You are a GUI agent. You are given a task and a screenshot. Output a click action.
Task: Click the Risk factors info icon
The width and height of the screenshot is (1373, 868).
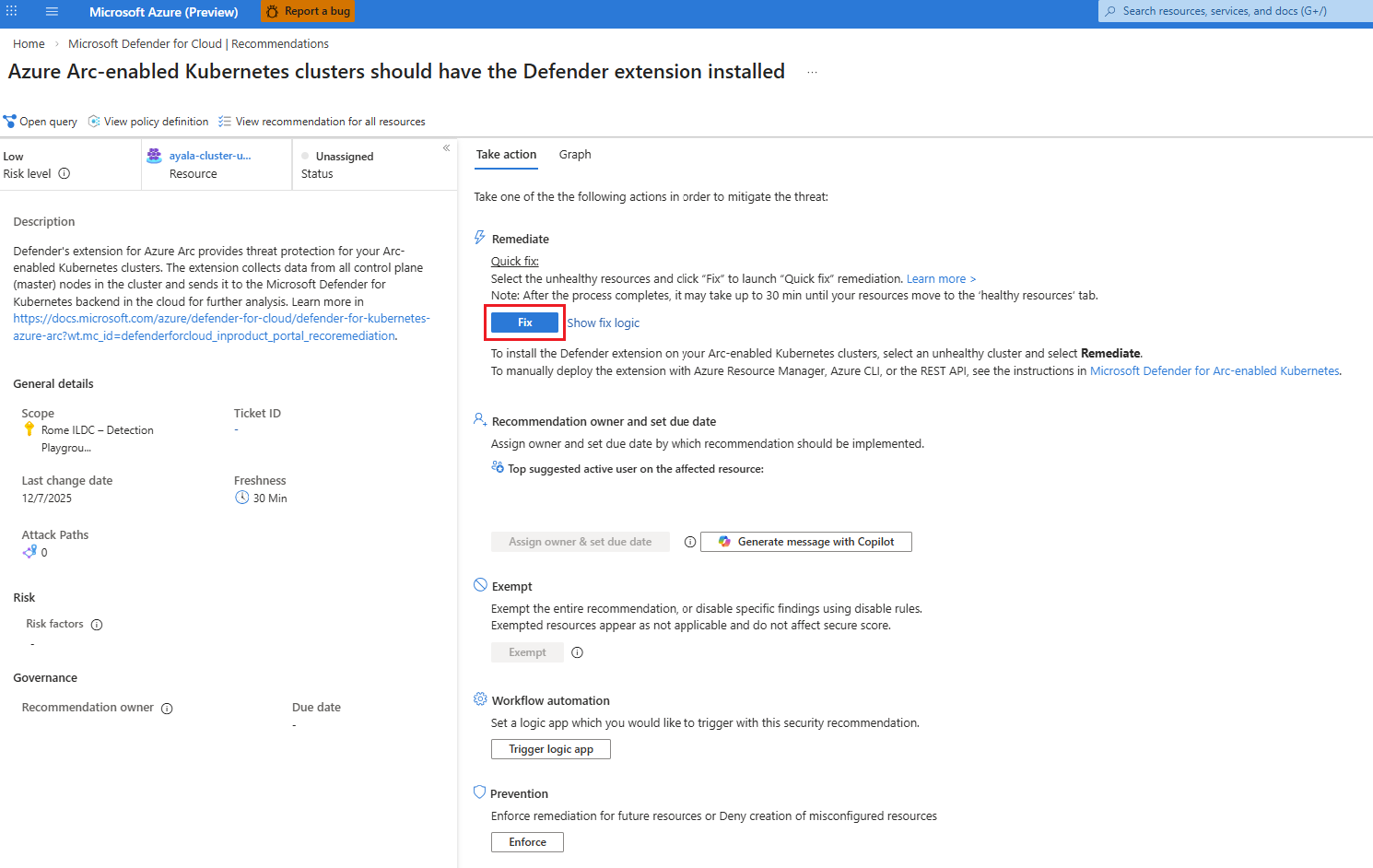[x=97, y=625]
